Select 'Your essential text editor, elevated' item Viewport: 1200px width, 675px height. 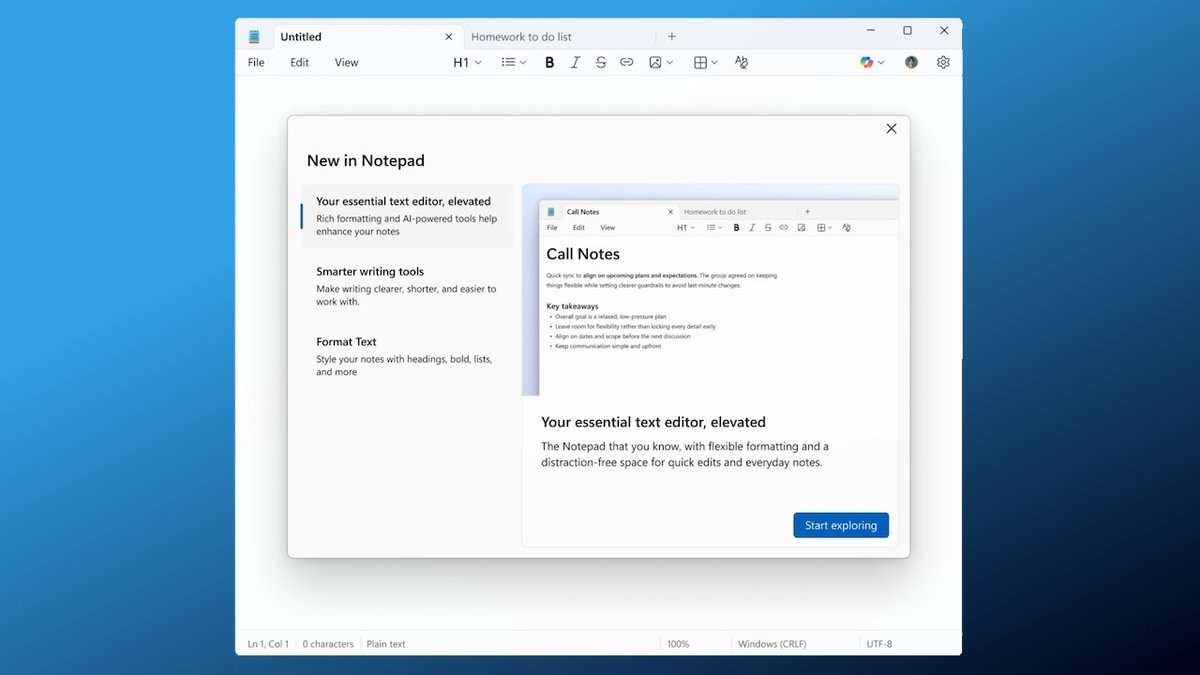[x=407, y=216]
